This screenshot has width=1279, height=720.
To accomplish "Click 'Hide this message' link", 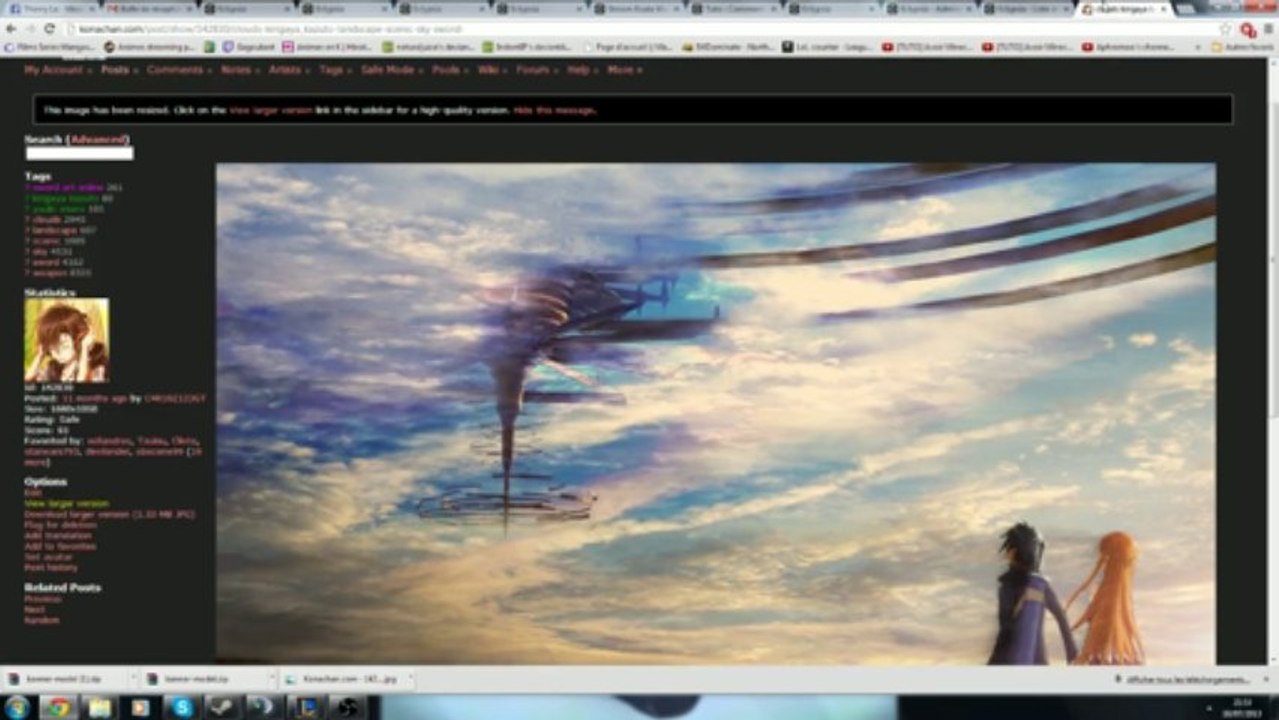I will (555, 110).
